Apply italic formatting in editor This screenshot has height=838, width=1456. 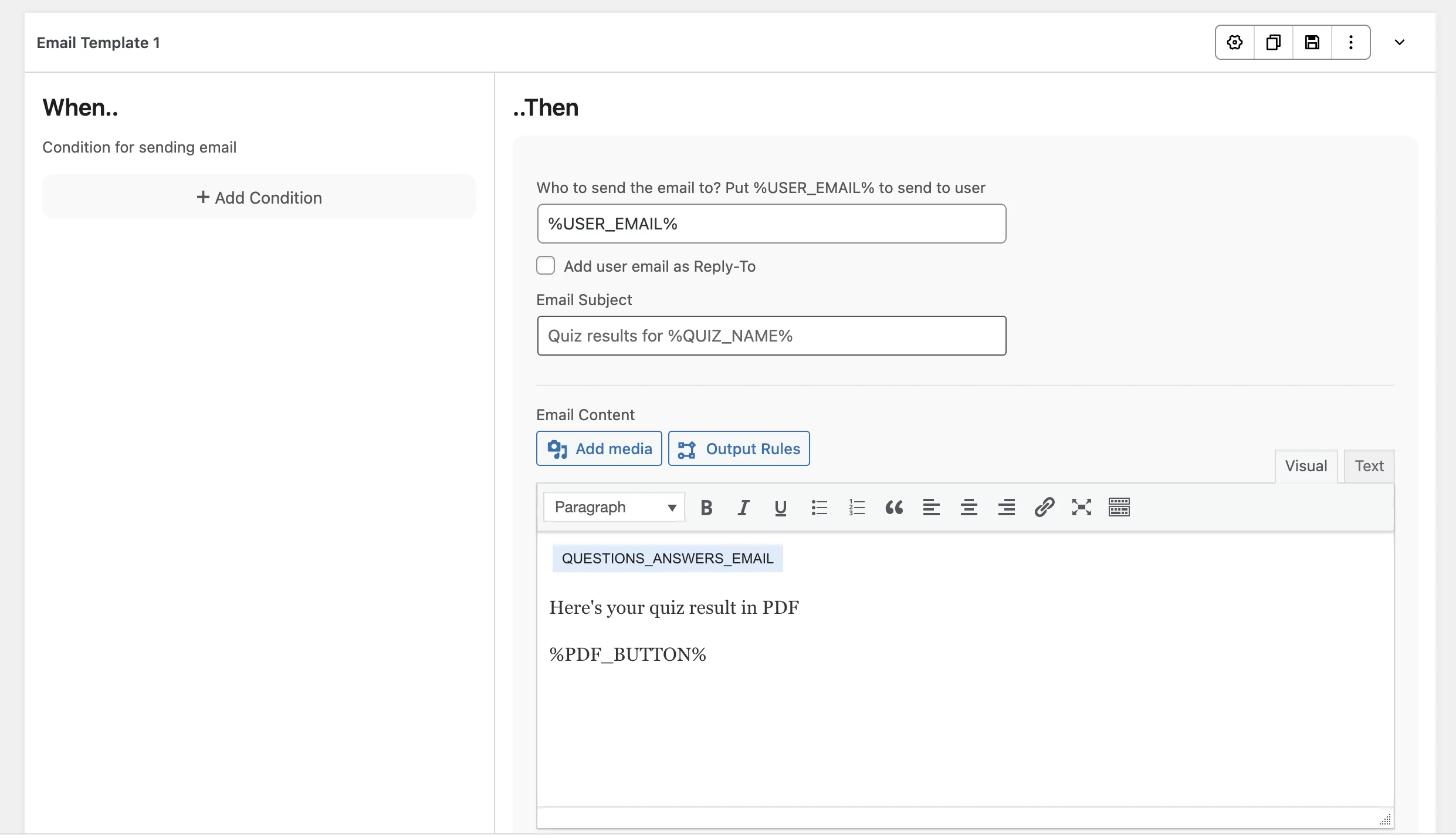click(743, 507)
